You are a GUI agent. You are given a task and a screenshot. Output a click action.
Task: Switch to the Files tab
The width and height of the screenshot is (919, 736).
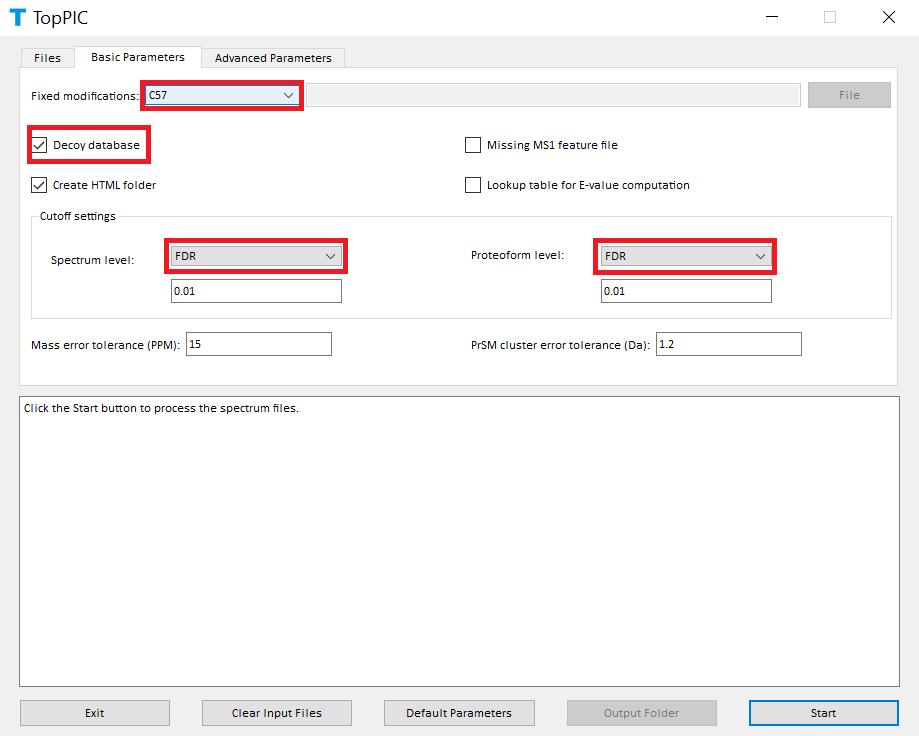(x=47, y=58)
